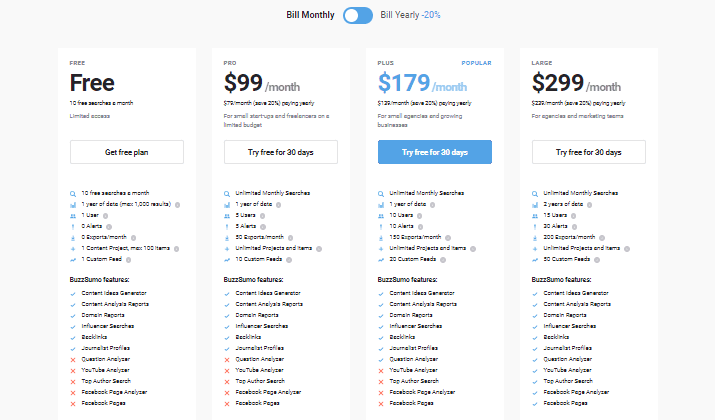Screen dimensions: 715x420
Task: Click info icon next to Large 2 years of data
Action: pos(589,205)
